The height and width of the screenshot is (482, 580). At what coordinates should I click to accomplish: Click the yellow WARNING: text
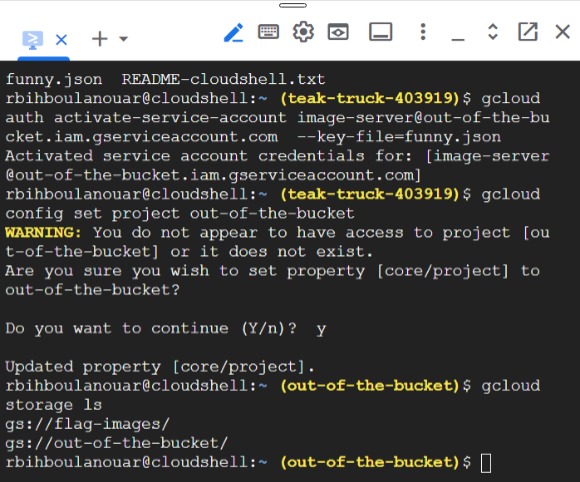click(43, 232)
